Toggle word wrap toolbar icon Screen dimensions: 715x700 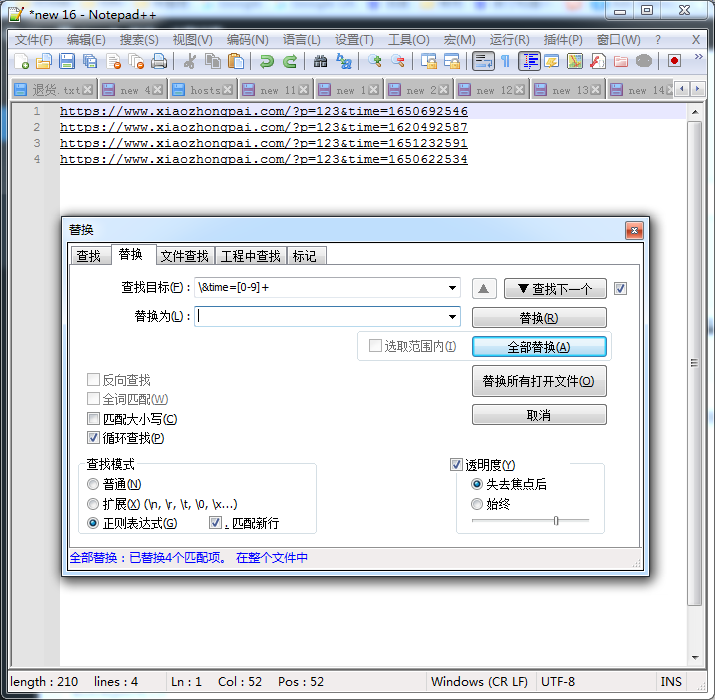pyautogui.click(x=483, y=61)
